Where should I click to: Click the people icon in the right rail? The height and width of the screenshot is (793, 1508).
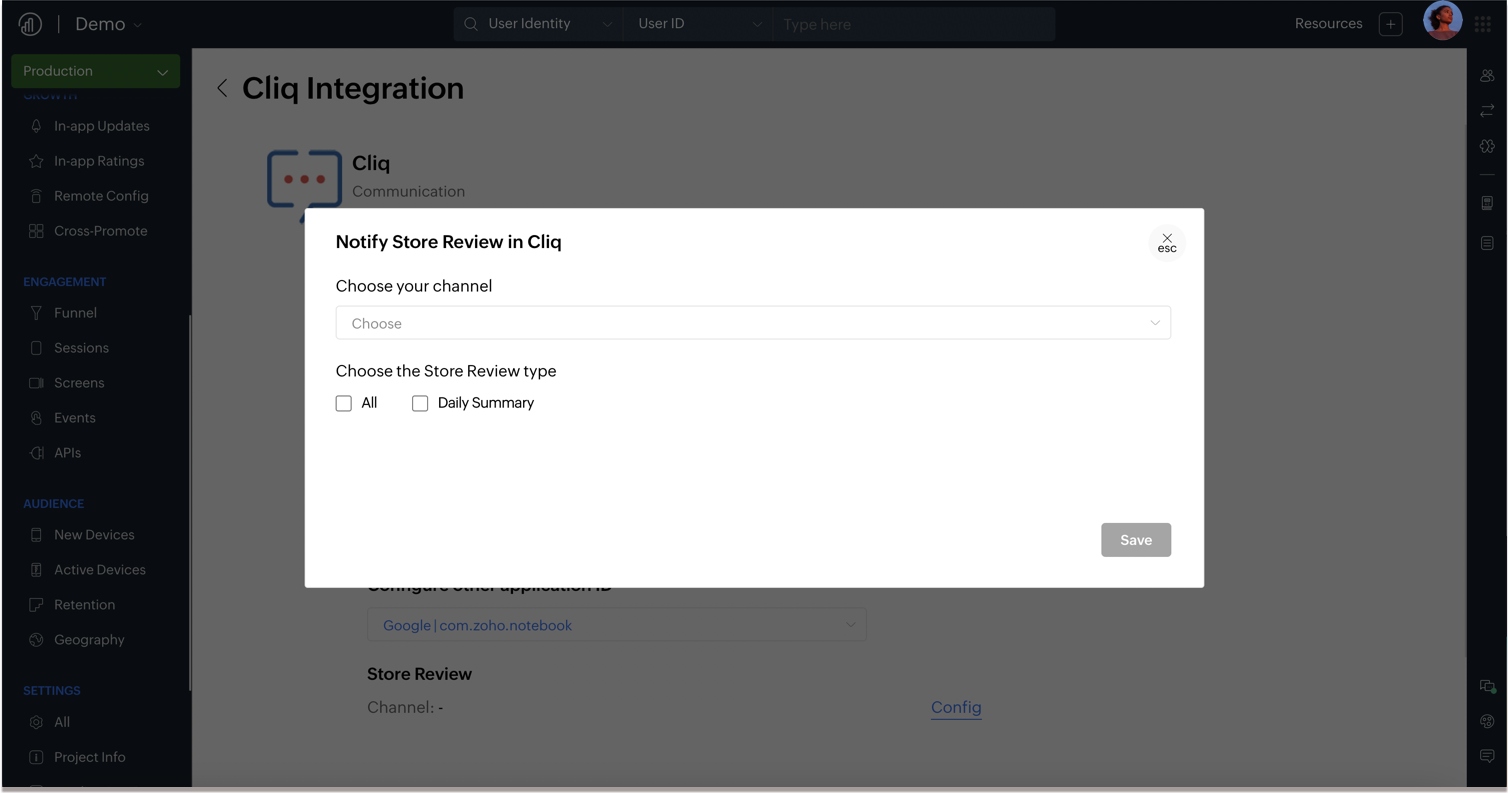point(1487,76)
